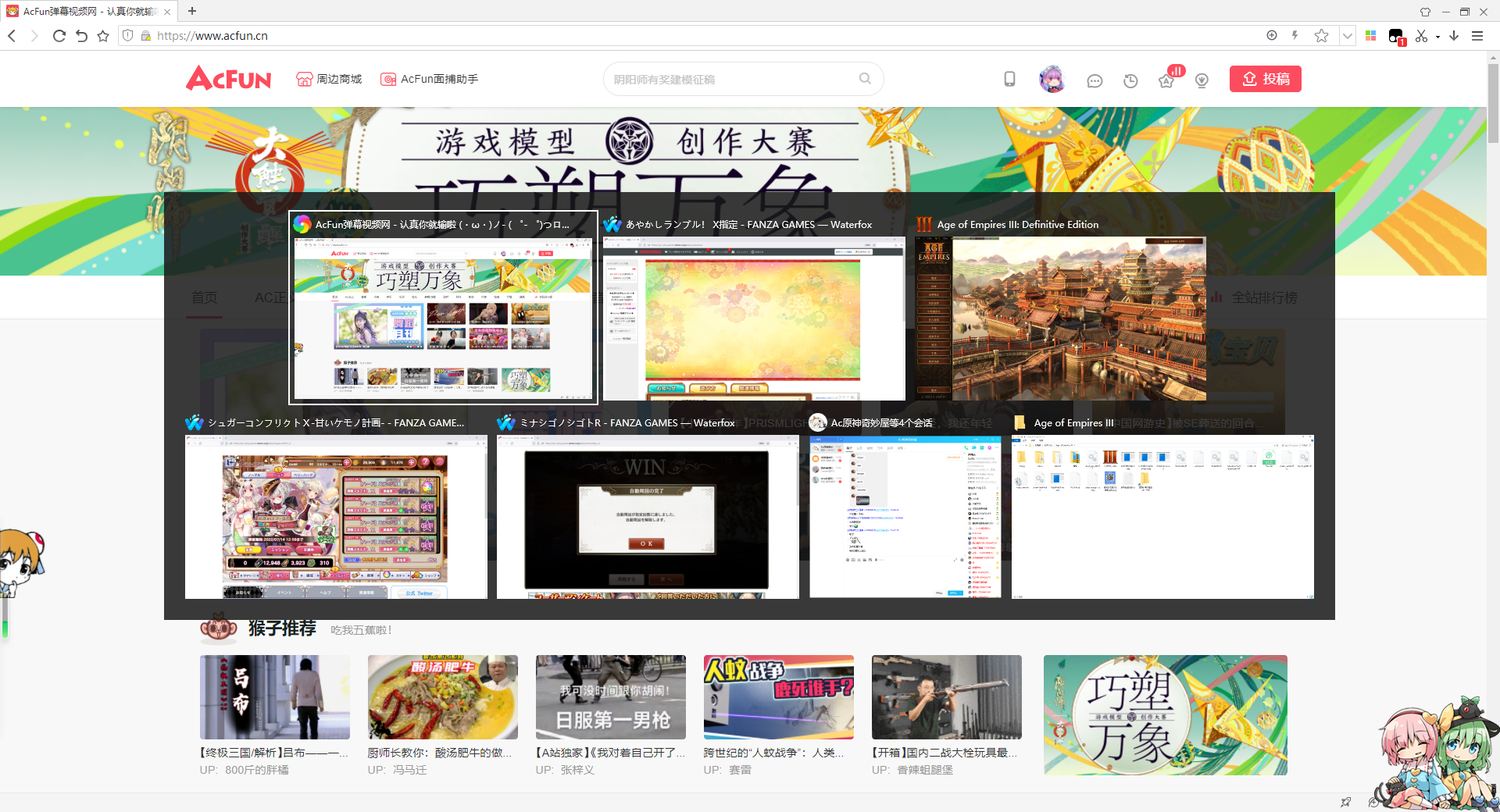Go back with the browser back arrow

point(12,36)
